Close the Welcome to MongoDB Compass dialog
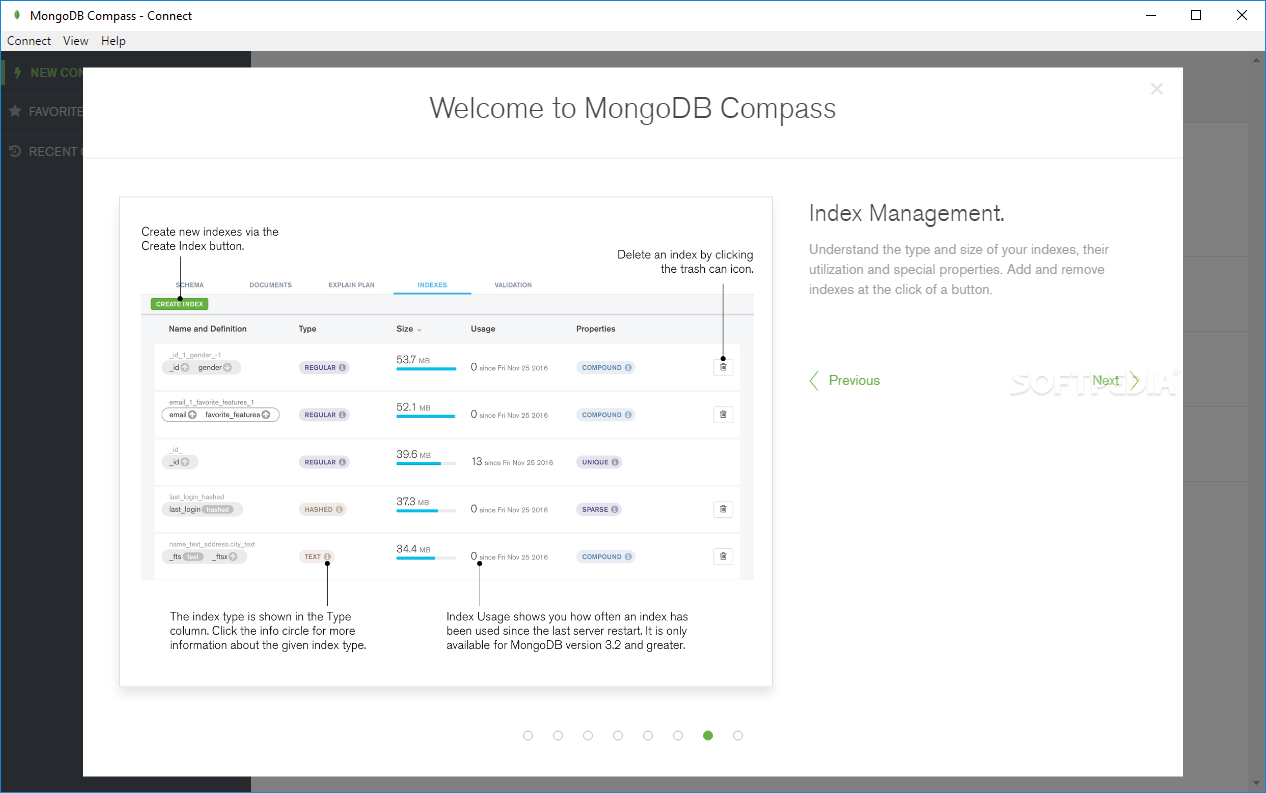 click(x=1157, y=89)
